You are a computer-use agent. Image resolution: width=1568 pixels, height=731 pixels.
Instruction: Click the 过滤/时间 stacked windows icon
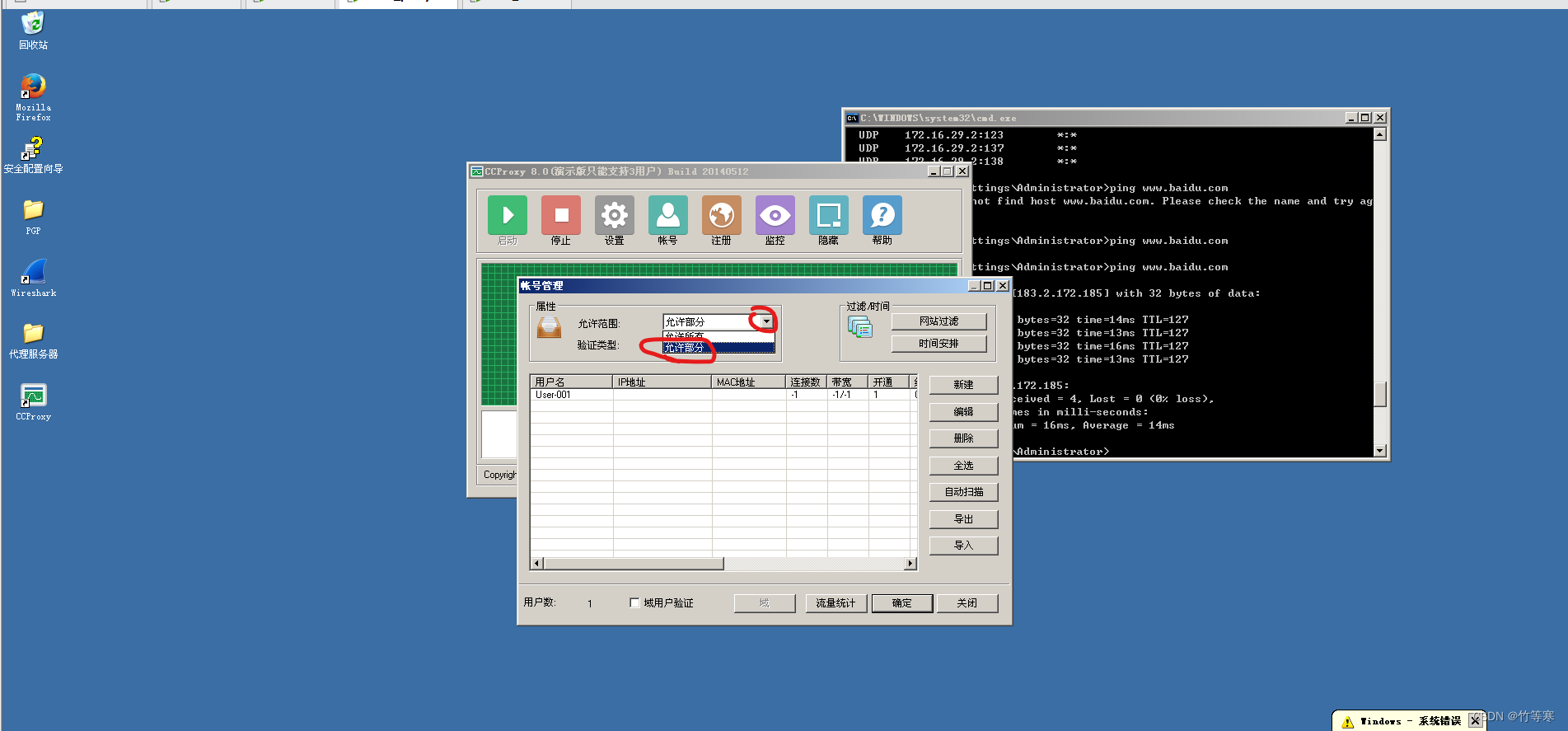860,327
